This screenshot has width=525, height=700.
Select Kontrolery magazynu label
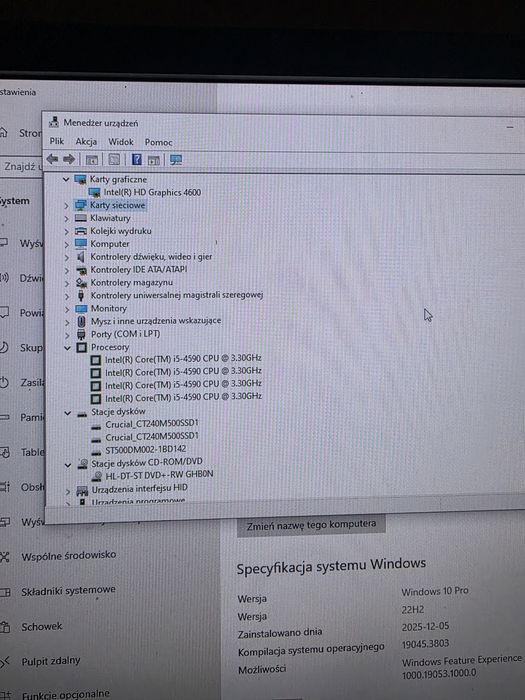click(132, 283)
